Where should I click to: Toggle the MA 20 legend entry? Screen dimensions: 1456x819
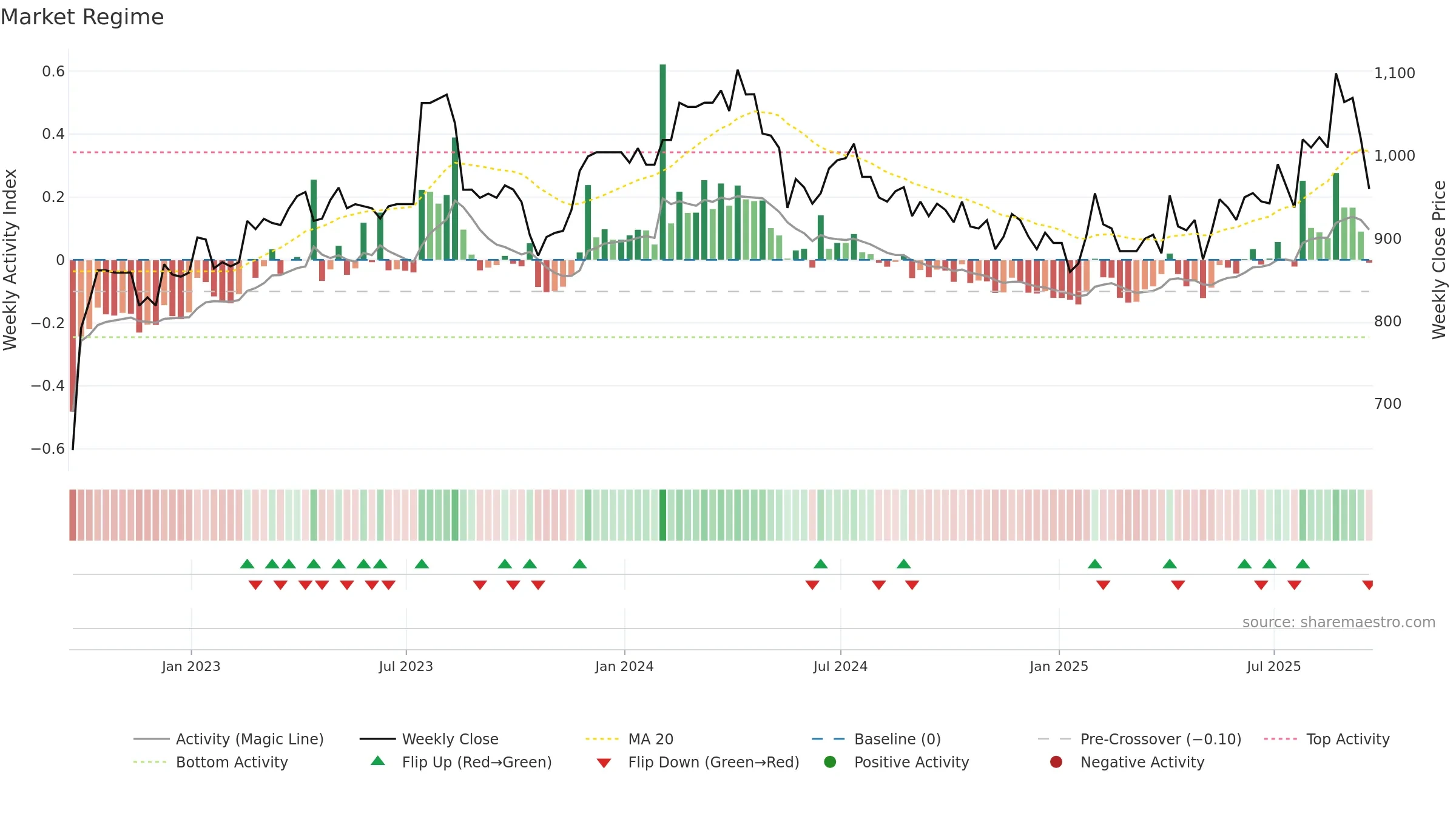[x=629, y=739]
